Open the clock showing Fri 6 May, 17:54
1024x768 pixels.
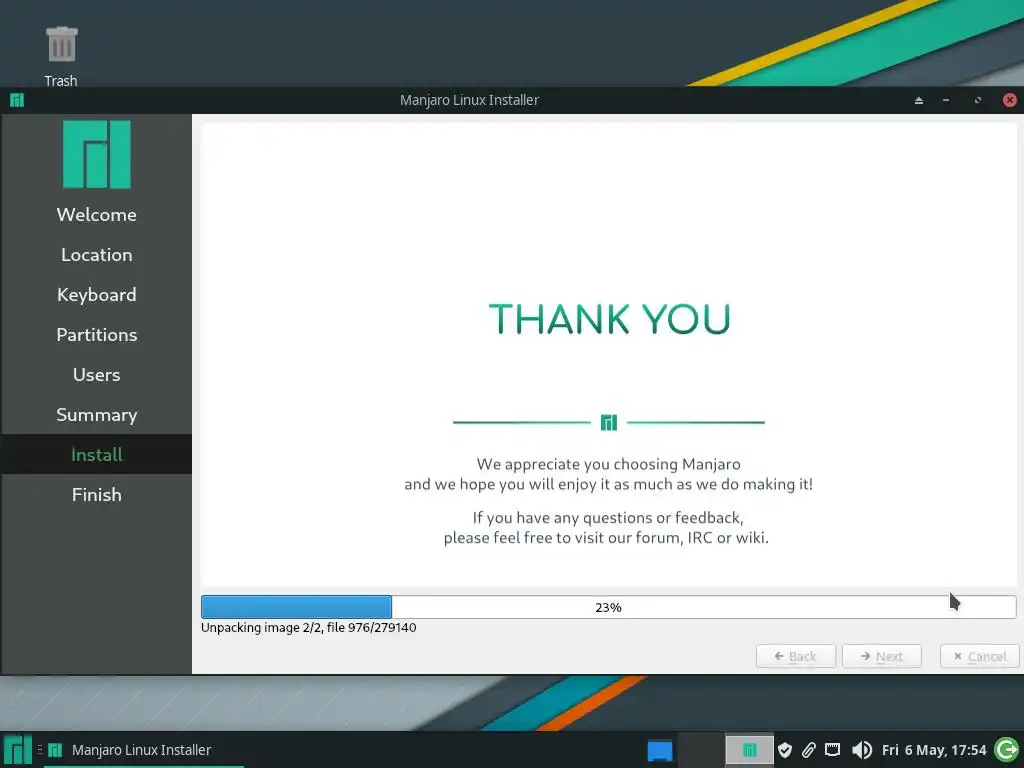pyautogui.click(x=934, y=750)
